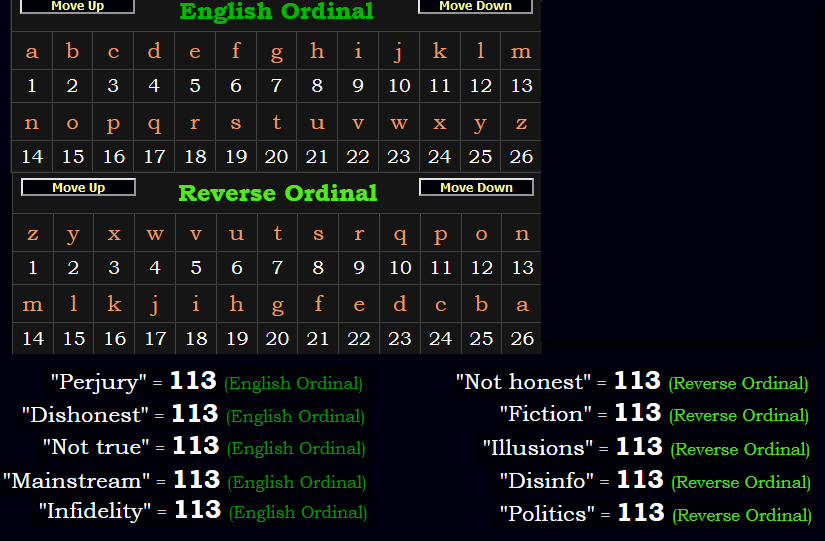Click letter m in English Ordinal table
Viewport: 825px width, 541px height.
pos(521,51)
